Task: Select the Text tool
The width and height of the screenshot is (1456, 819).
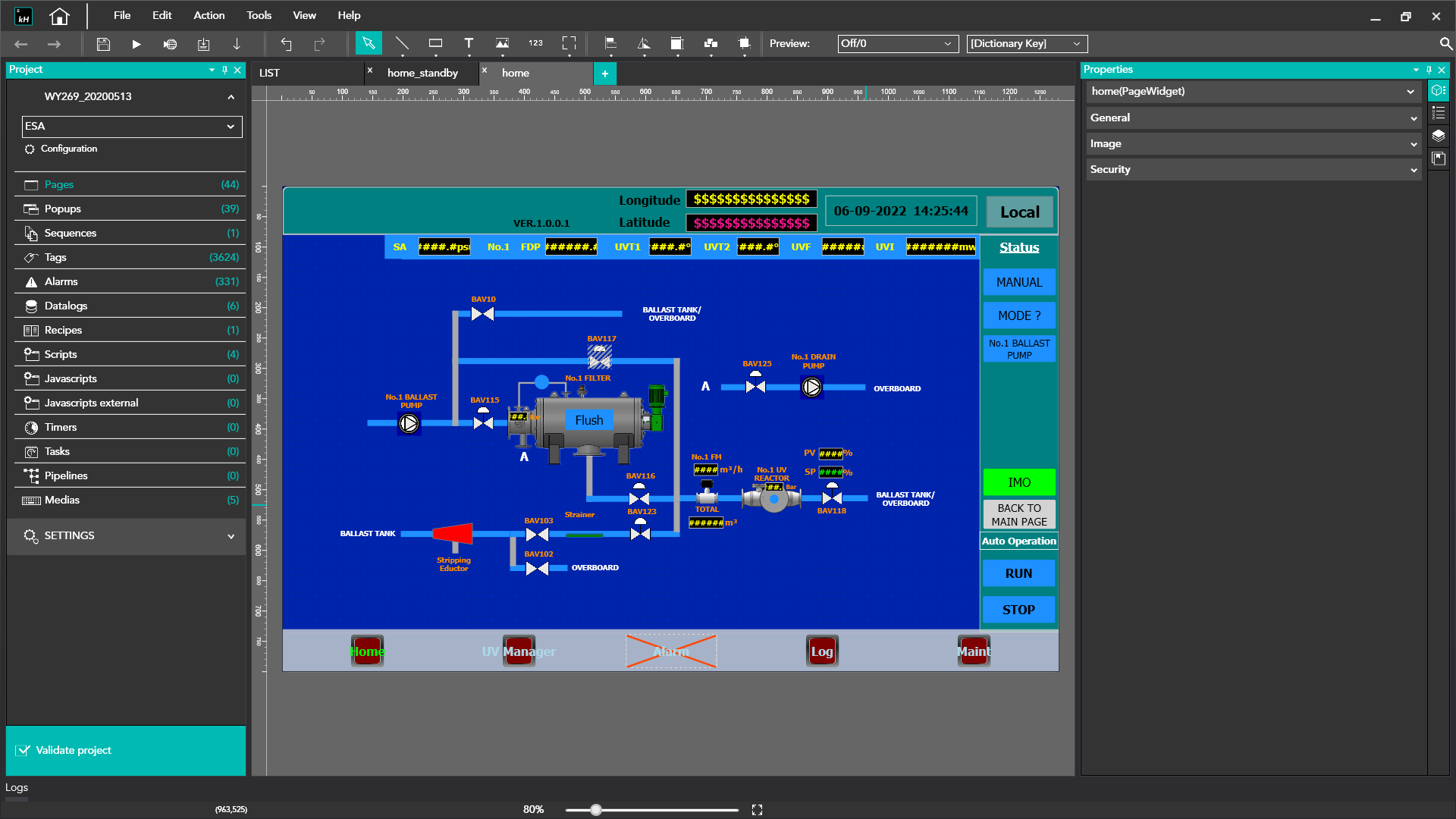Action: click(469, 44)
